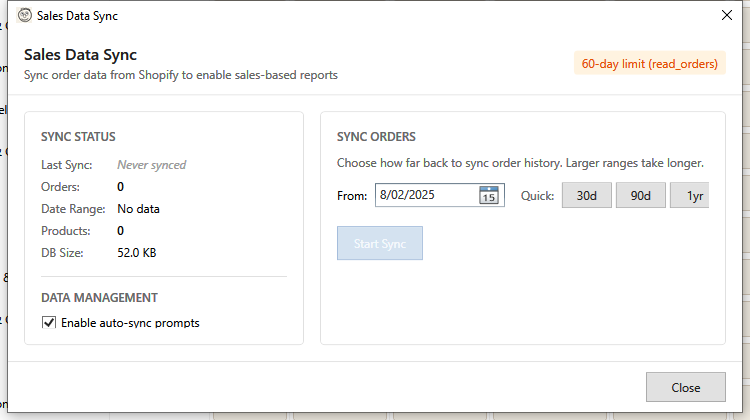Viewport: 750px width, 420px height.
Task: Click 'Sync order data from Shopify' subtitle
Action: tap(181, 75)
